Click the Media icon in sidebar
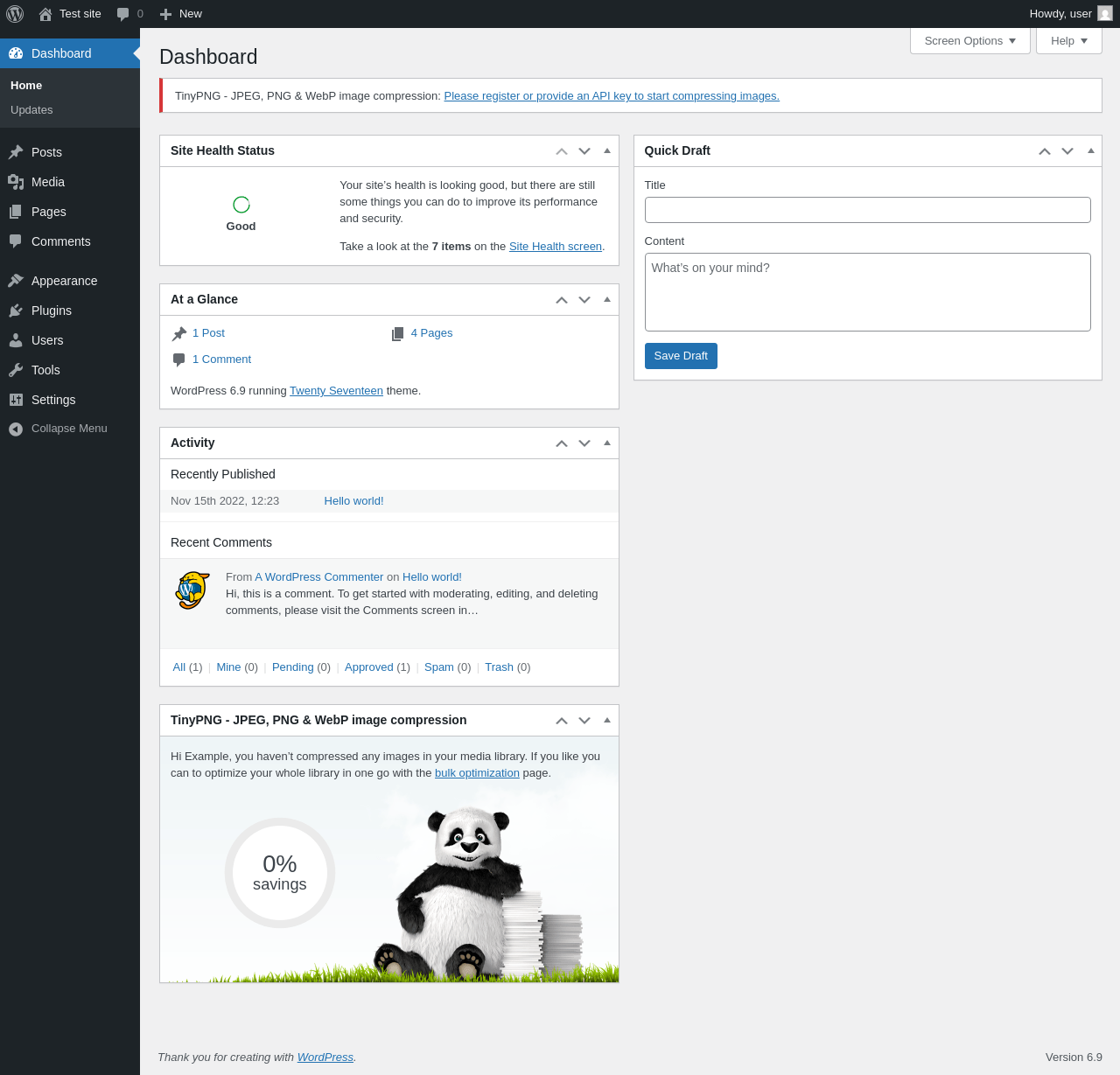 (x=16, y=182)
